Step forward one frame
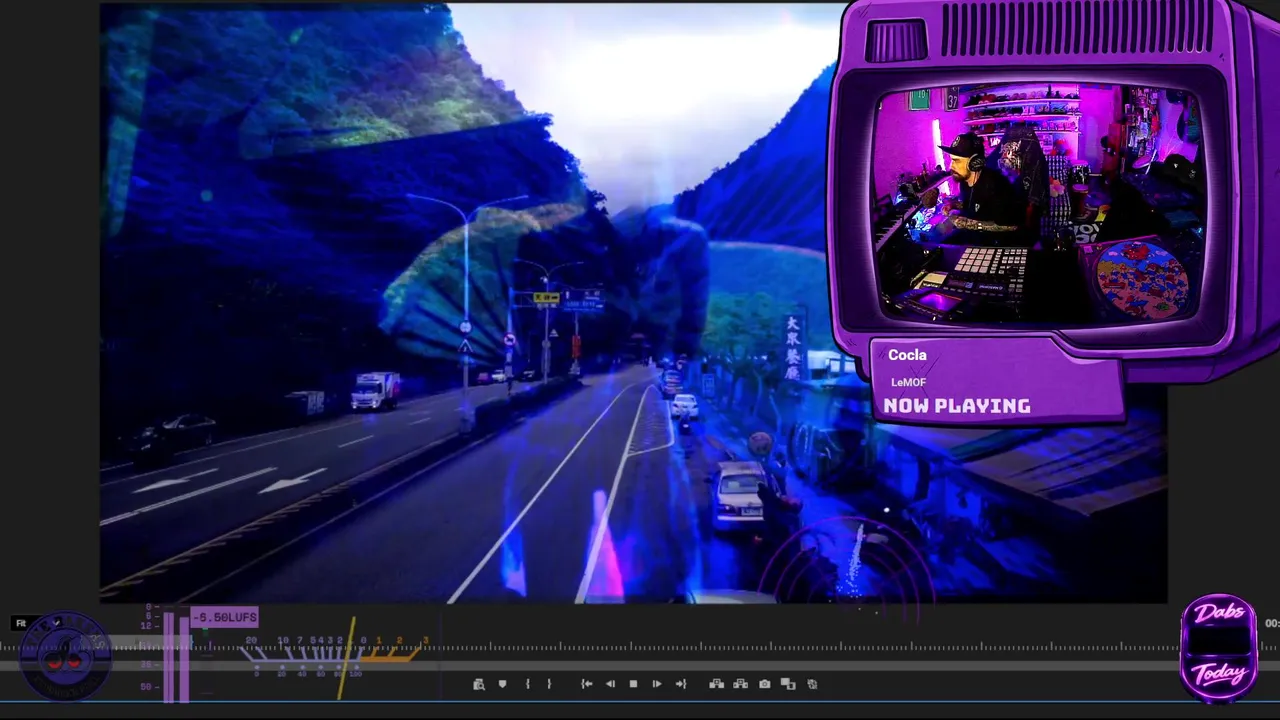This screenshot has width=1280, height=720. tap(657, 684)
